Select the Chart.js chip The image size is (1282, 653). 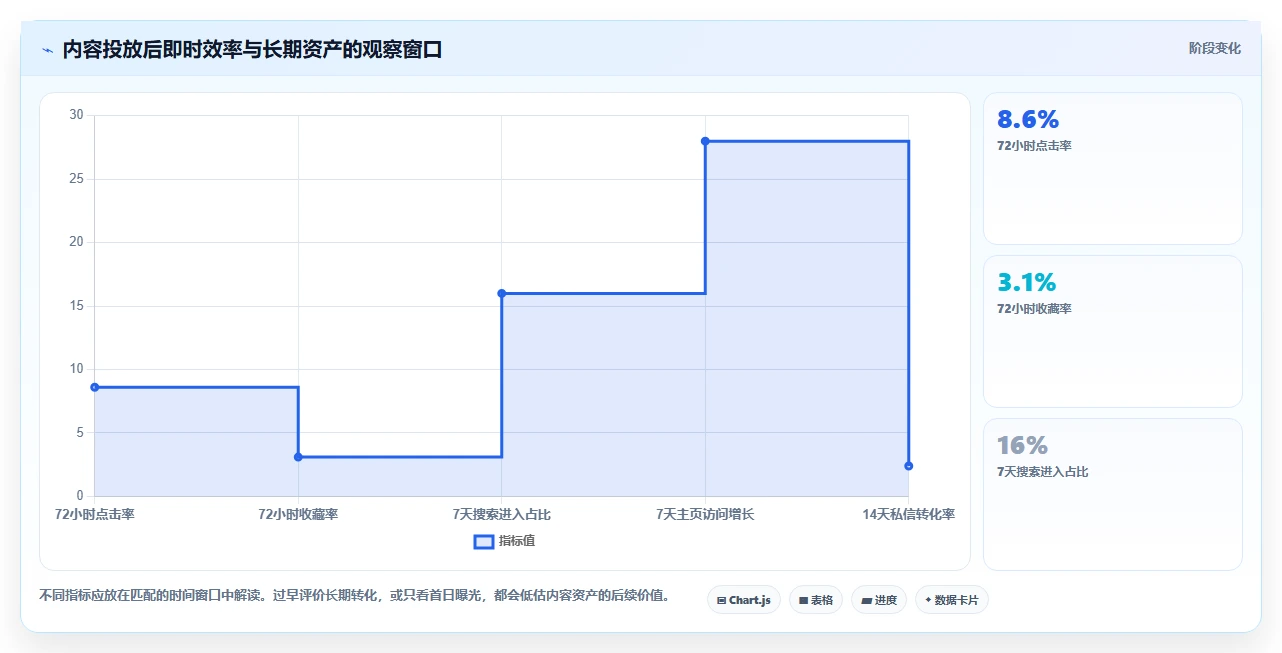[x=743, y=600]
